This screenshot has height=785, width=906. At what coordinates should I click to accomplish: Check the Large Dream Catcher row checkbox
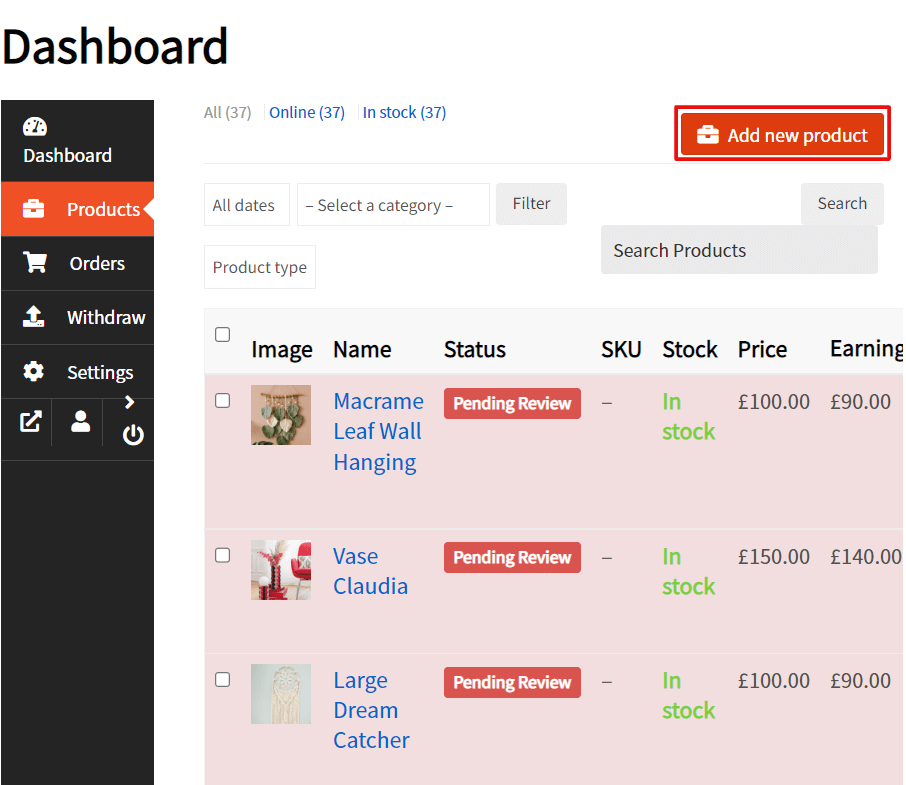click(x=222, y=679)
